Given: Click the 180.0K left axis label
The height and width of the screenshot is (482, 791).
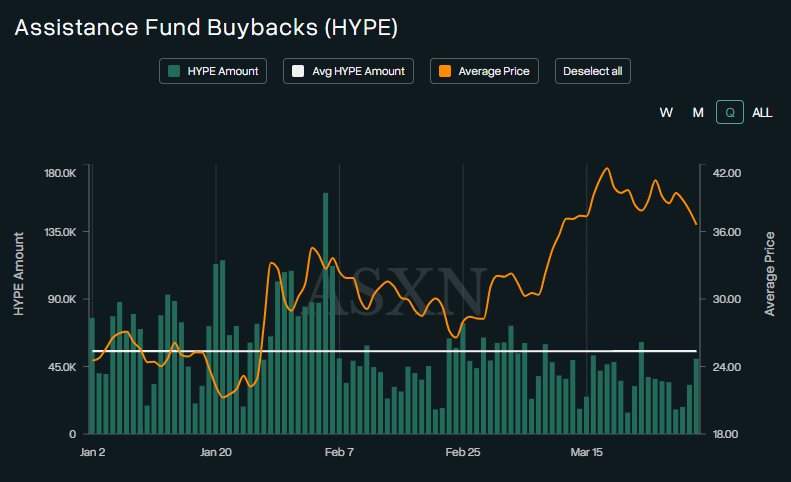Looking at the screenshot, I should (60, 173).
